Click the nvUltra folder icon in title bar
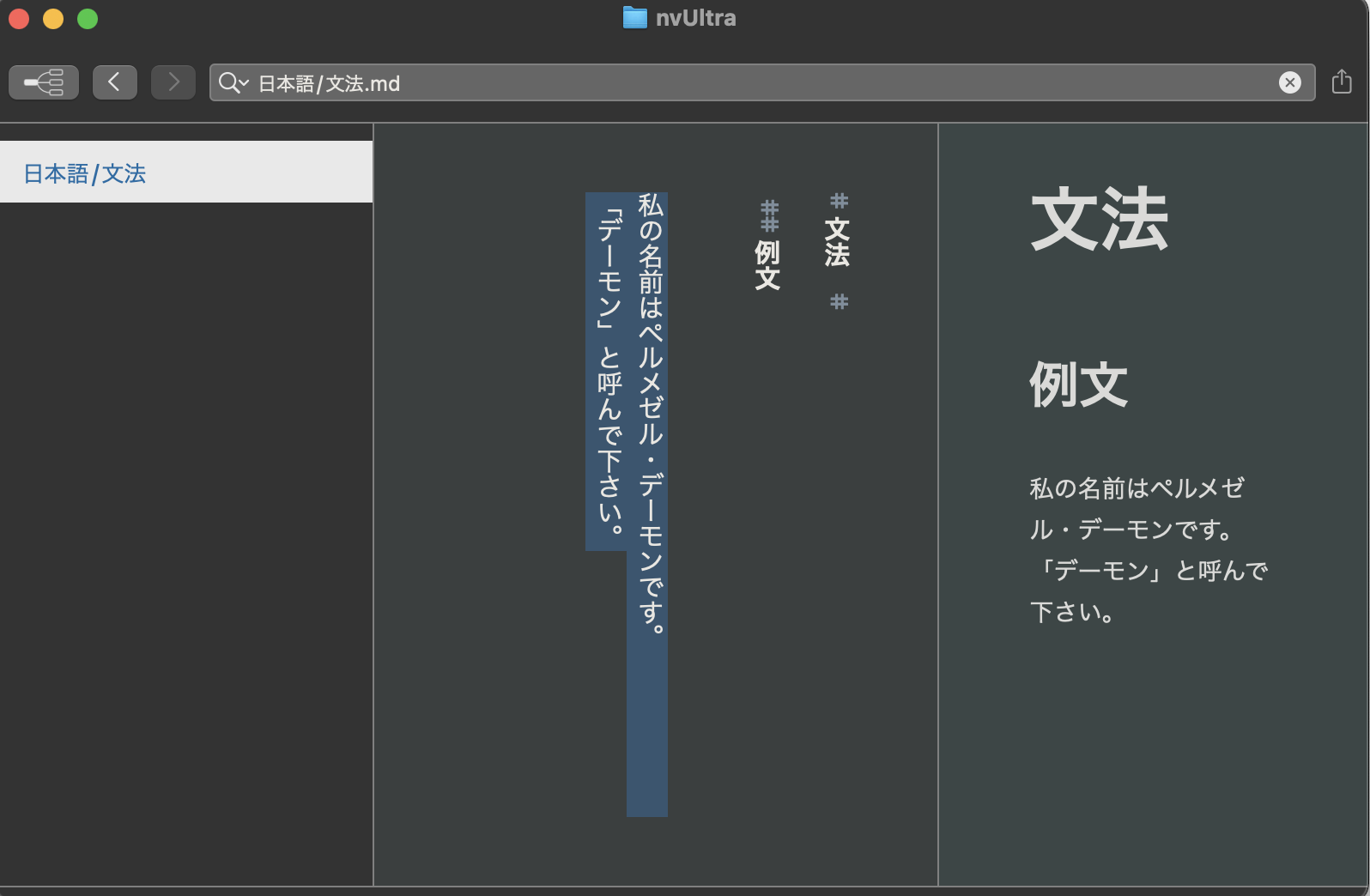This screenshot has width=1370, height=896. tap(634, 18)
